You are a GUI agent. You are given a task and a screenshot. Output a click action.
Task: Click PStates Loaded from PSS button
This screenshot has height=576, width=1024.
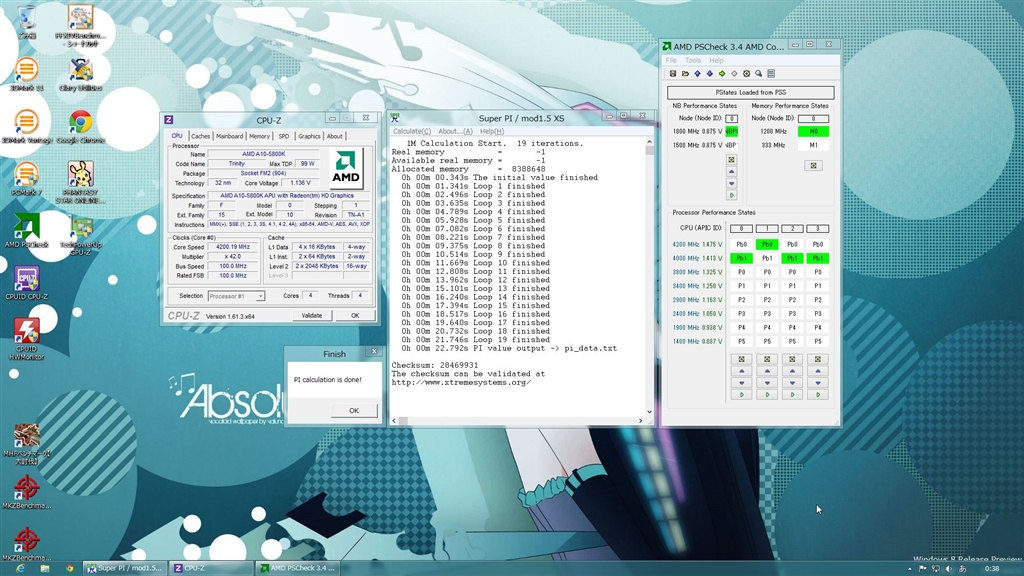(750, 93)
